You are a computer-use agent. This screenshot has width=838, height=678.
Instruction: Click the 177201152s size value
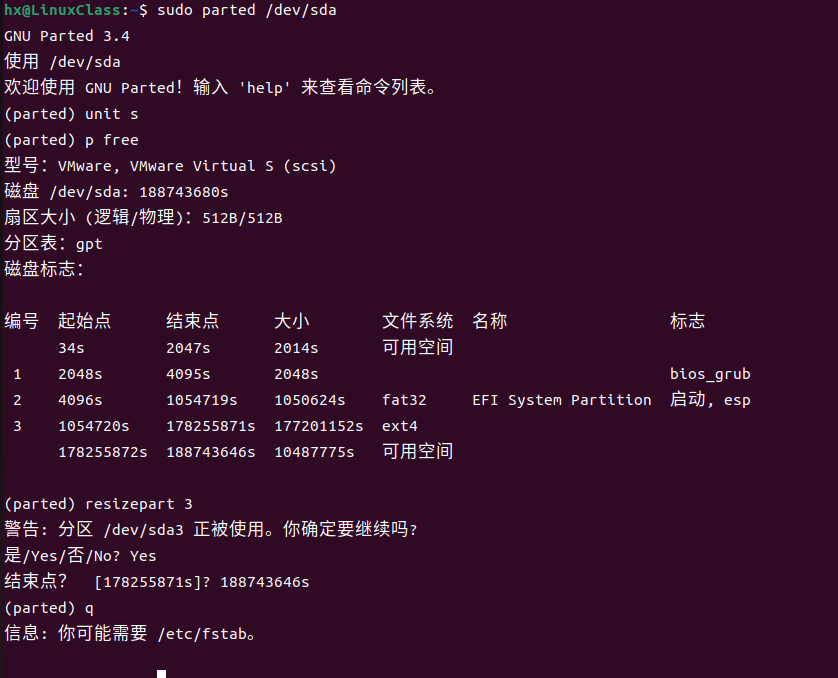click(319, 426)
